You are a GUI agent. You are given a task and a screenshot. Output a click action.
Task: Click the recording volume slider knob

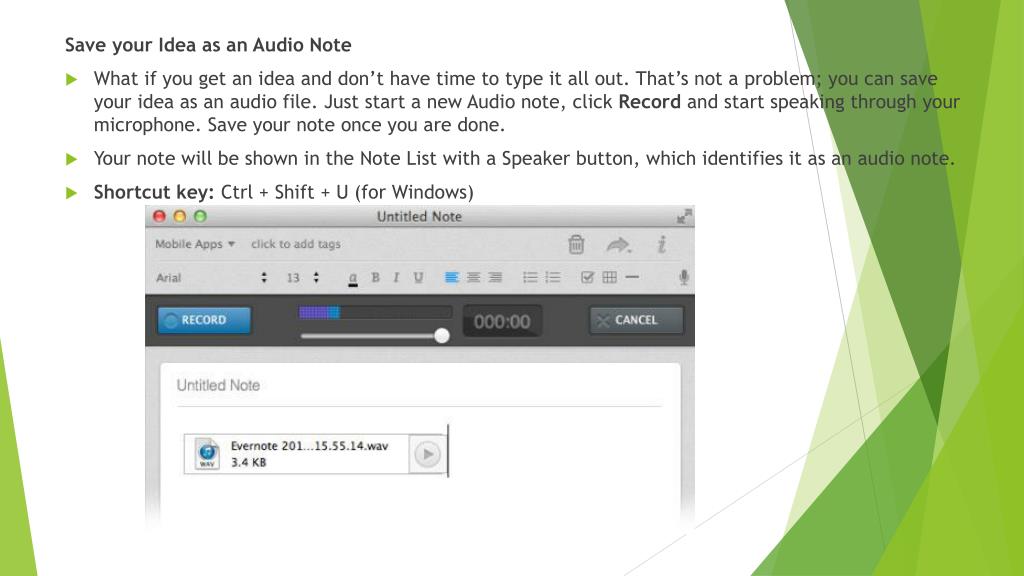pyautogui.click(x=442, y=336)
